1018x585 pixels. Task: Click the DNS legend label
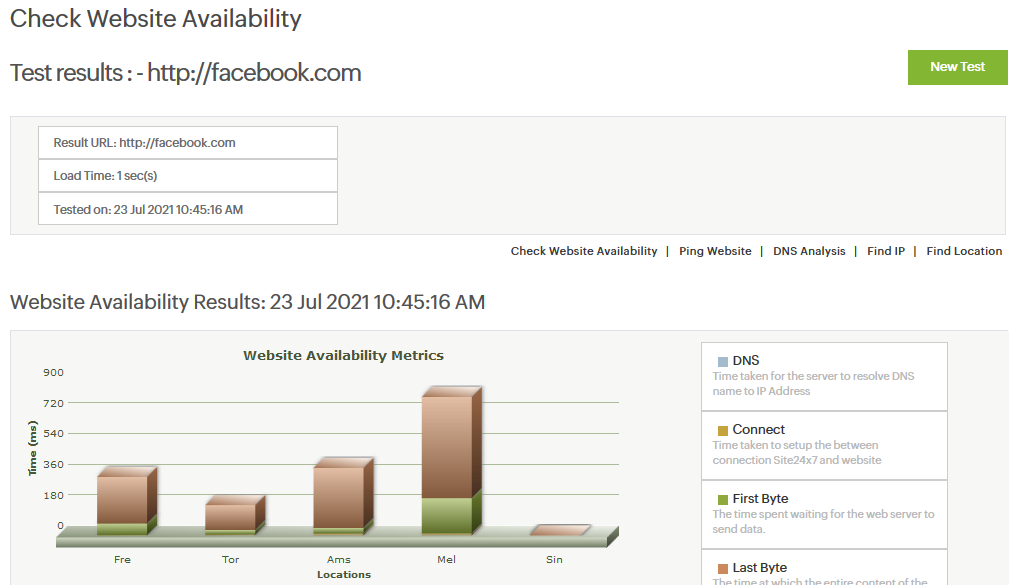click(746, 360)
